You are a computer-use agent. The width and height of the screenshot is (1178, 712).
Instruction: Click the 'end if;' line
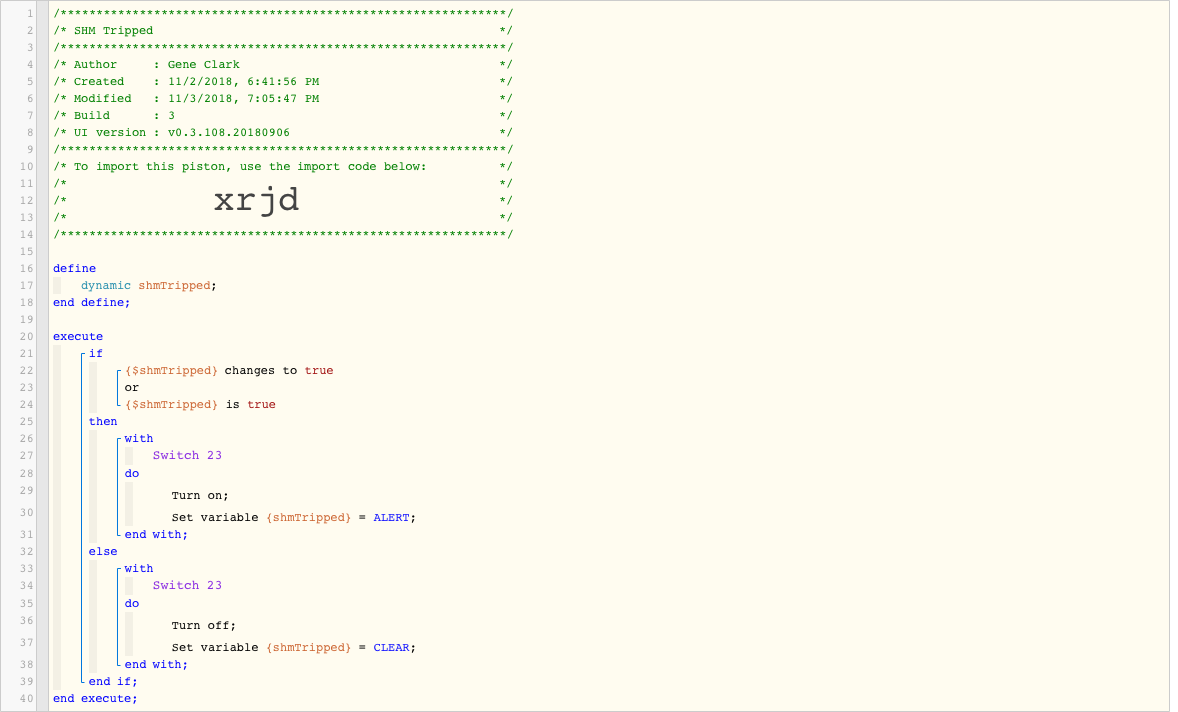113,681
